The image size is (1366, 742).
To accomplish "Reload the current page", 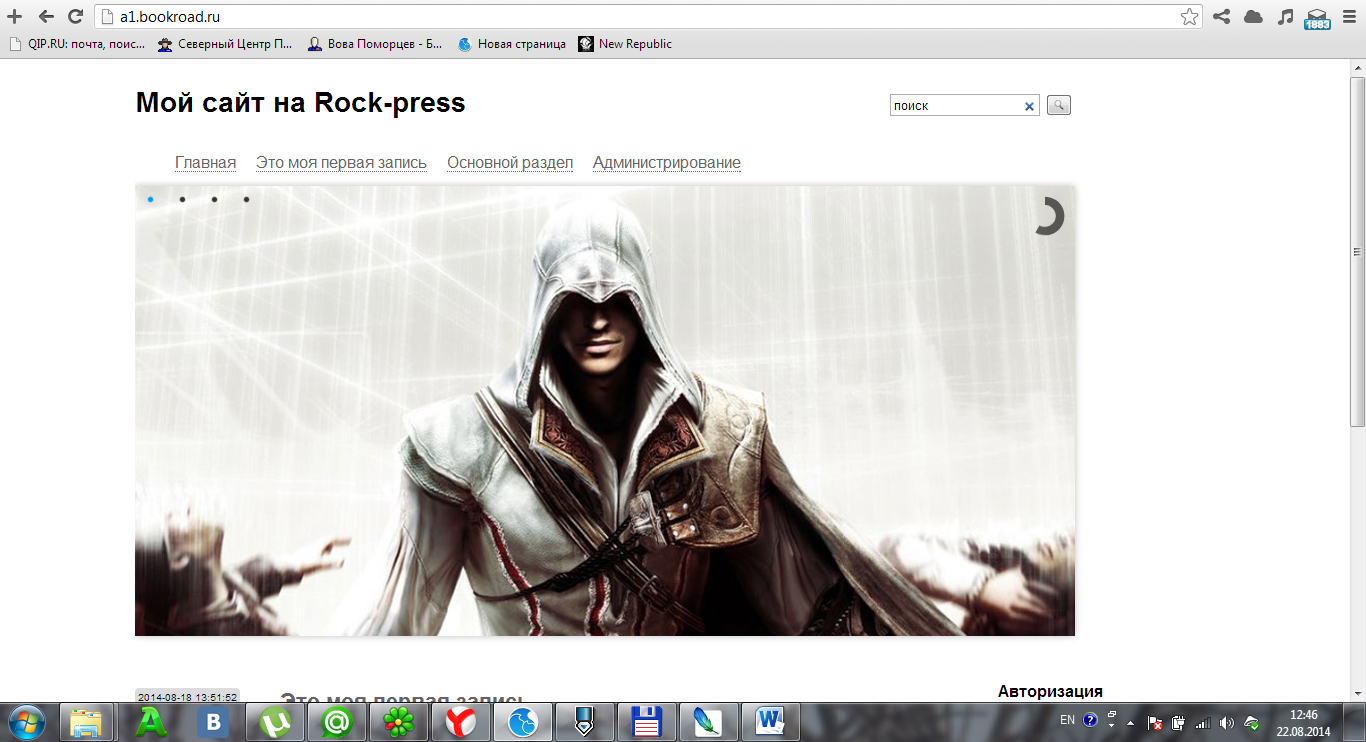I will point(75,17).
